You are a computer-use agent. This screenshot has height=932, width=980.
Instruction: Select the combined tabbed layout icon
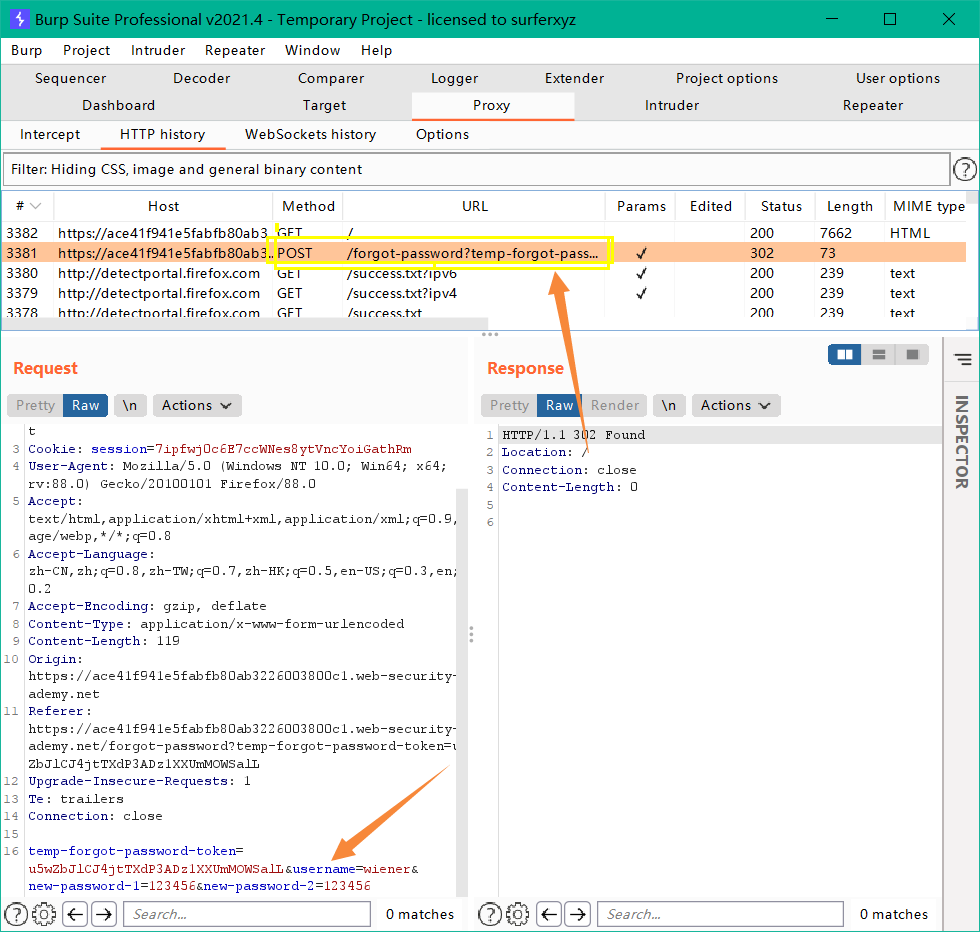tap(912, 354)
